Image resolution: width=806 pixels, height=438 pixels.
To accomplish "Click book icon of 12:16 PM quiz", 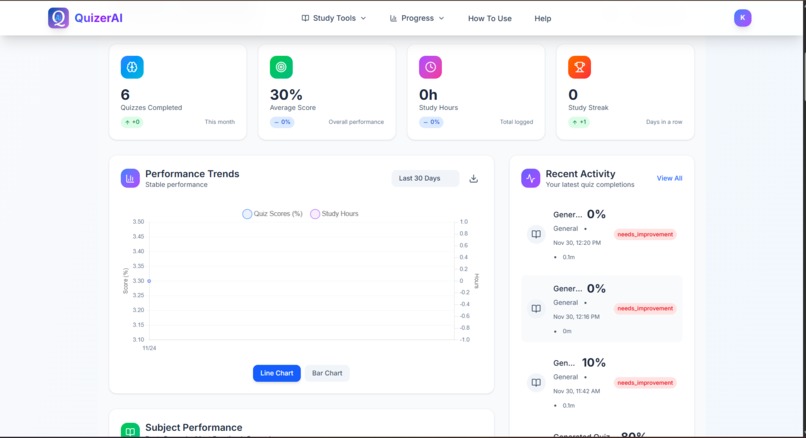I will (x=536, y=308).
